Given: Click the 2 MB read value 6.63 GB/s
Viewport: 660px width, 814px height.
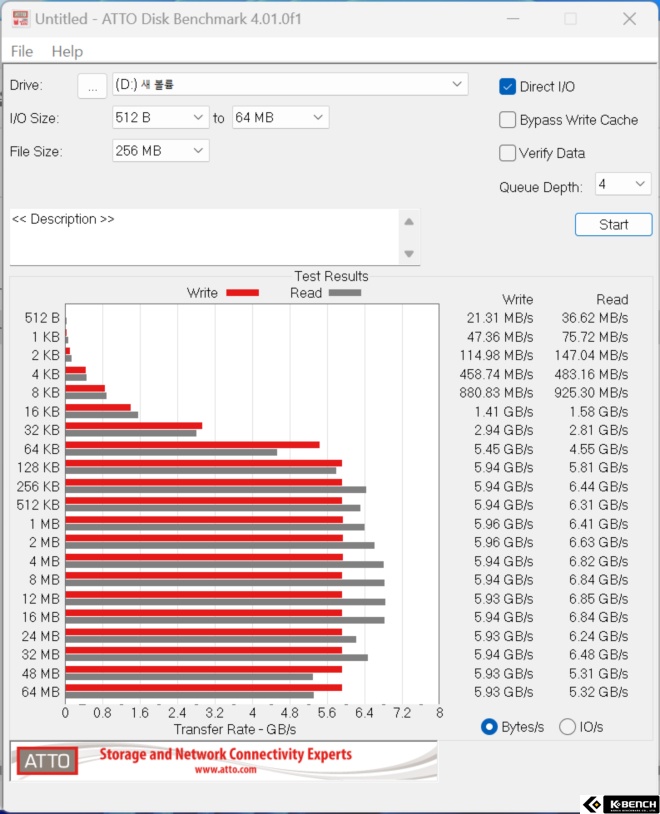Looking at the screenshot, I should tap(598, 542).
